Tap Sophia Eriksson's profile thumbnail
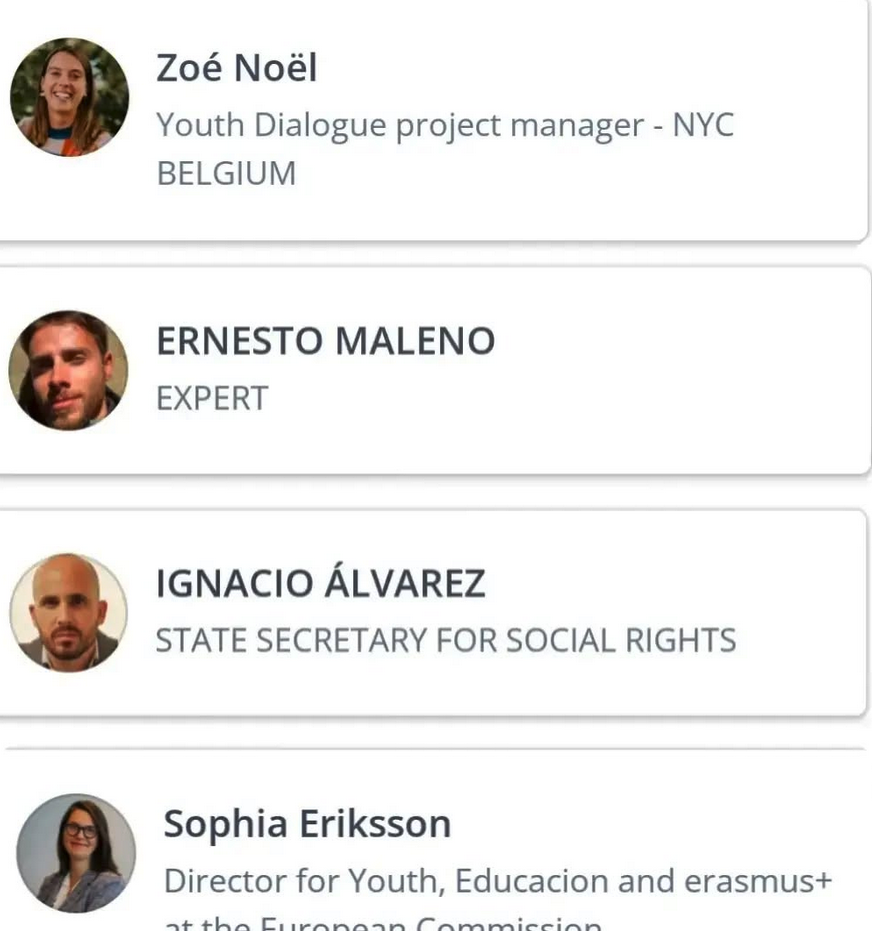Screen dimensions: 872x931 [76, 853]
